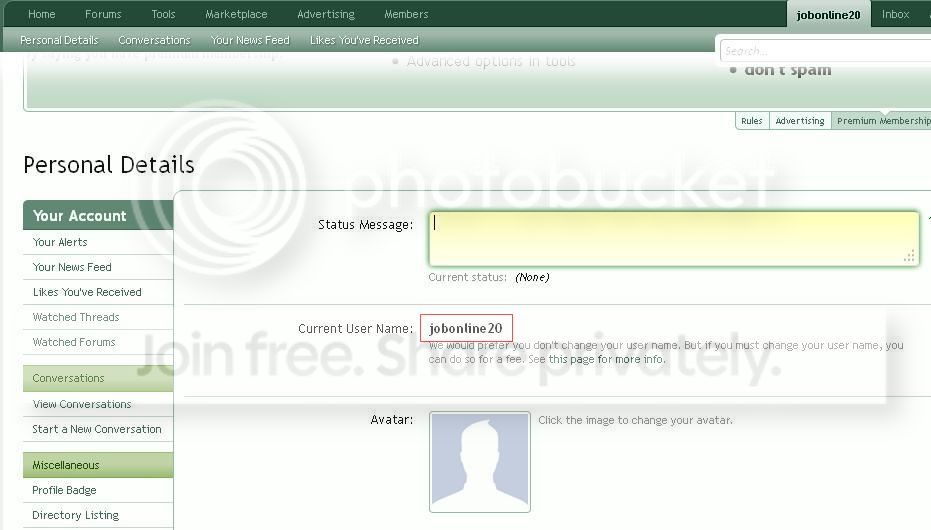Click the status box resize grip
Viewport: 931px width, 530px height.
click(909, 256)
